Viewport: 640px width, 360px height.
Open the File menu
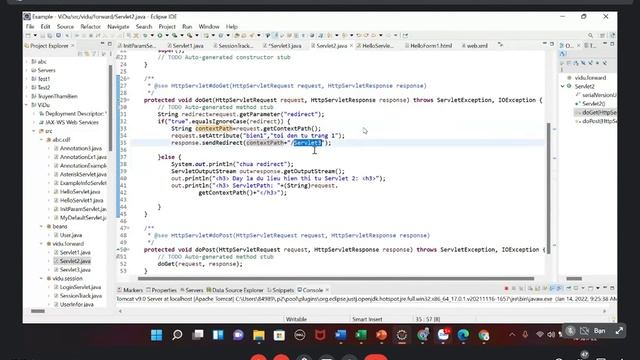point(30,27)
